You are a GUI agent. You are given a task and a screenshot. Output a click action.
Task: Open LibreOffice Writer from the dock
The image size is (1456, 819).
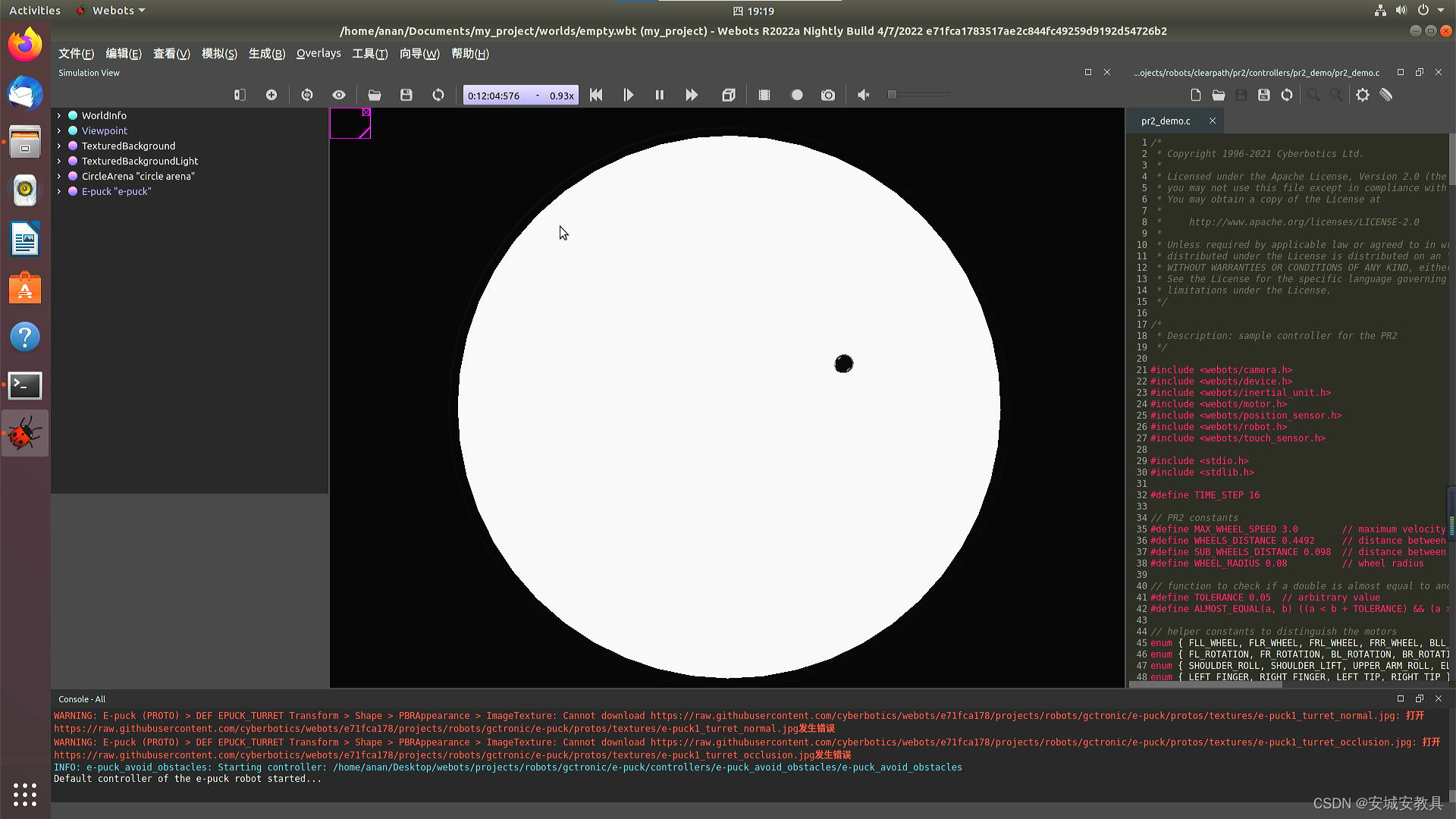tap(25, 240)
